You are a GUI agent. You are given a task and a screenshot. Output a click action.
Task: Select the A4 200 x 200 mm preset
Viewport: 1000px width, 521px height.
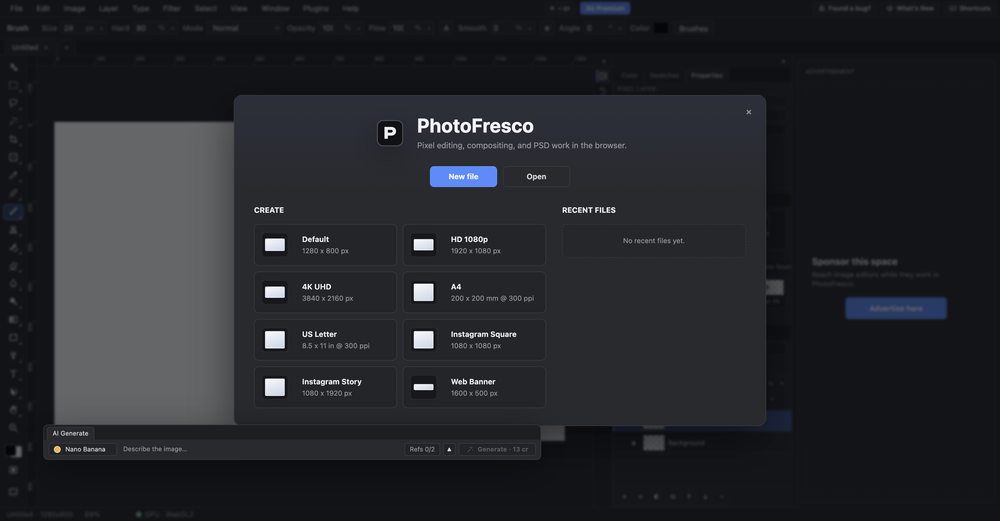(474, 292)
